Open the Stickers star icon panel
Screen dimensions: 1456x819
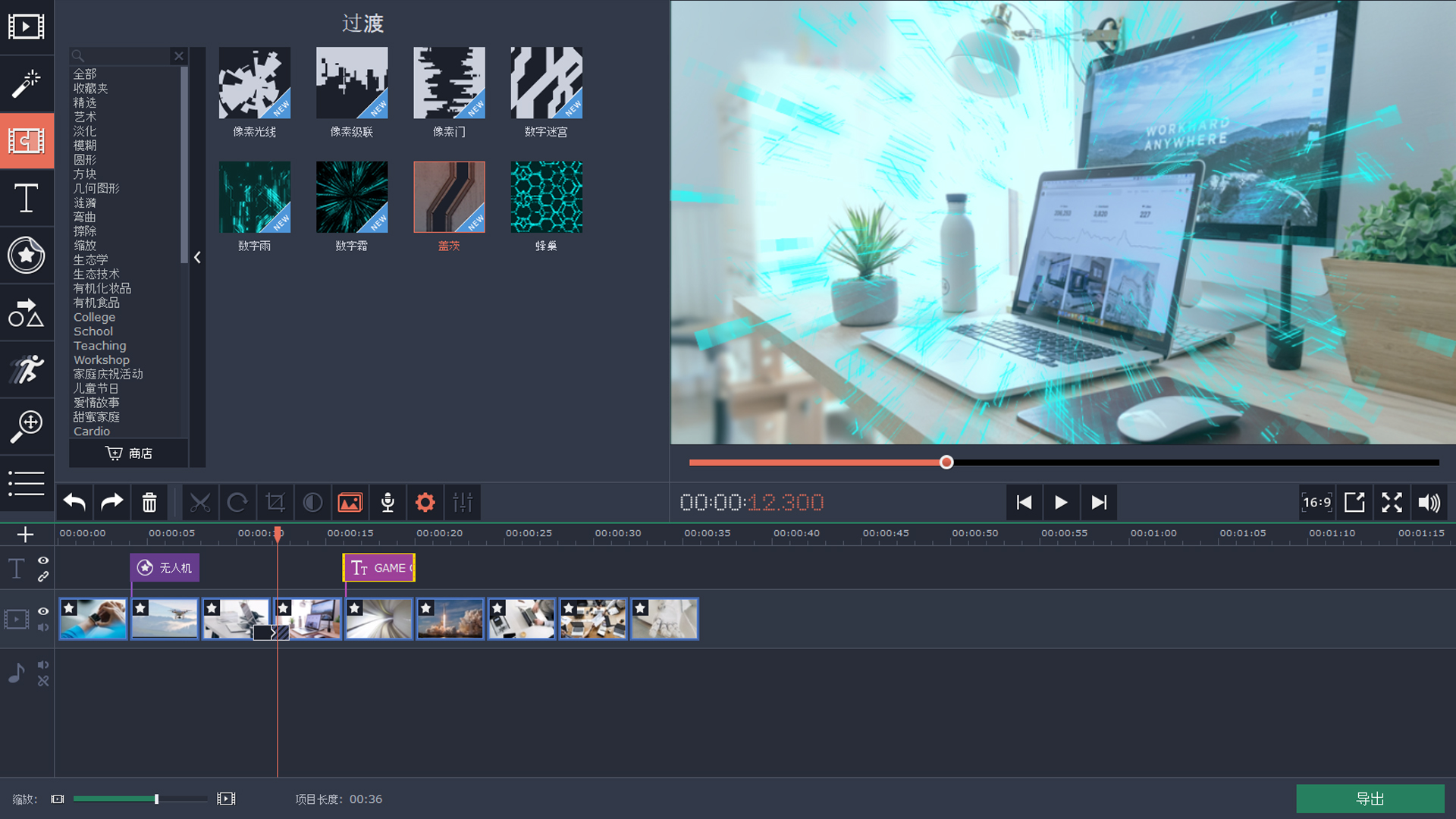click(x=27, y=256)
